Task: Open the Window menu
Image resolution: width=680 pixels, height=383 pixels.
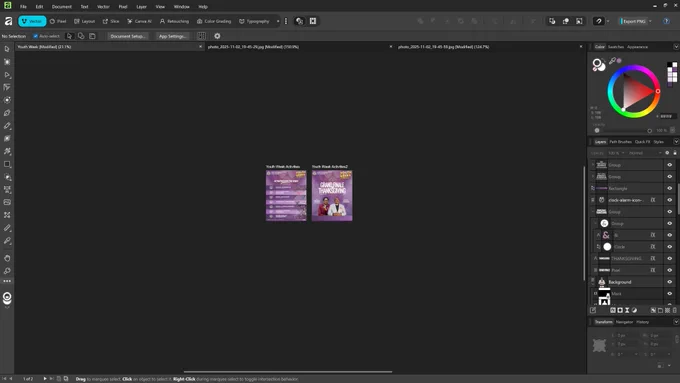Action: [181, 7]
